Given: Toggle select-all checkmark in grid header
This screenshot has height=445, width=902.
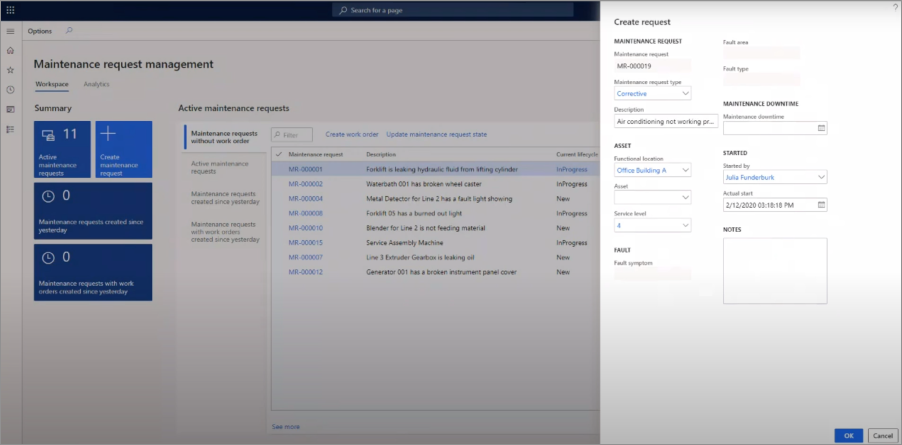Looking at the screenshot, I should pyautogui.click(x=279, y=154).
